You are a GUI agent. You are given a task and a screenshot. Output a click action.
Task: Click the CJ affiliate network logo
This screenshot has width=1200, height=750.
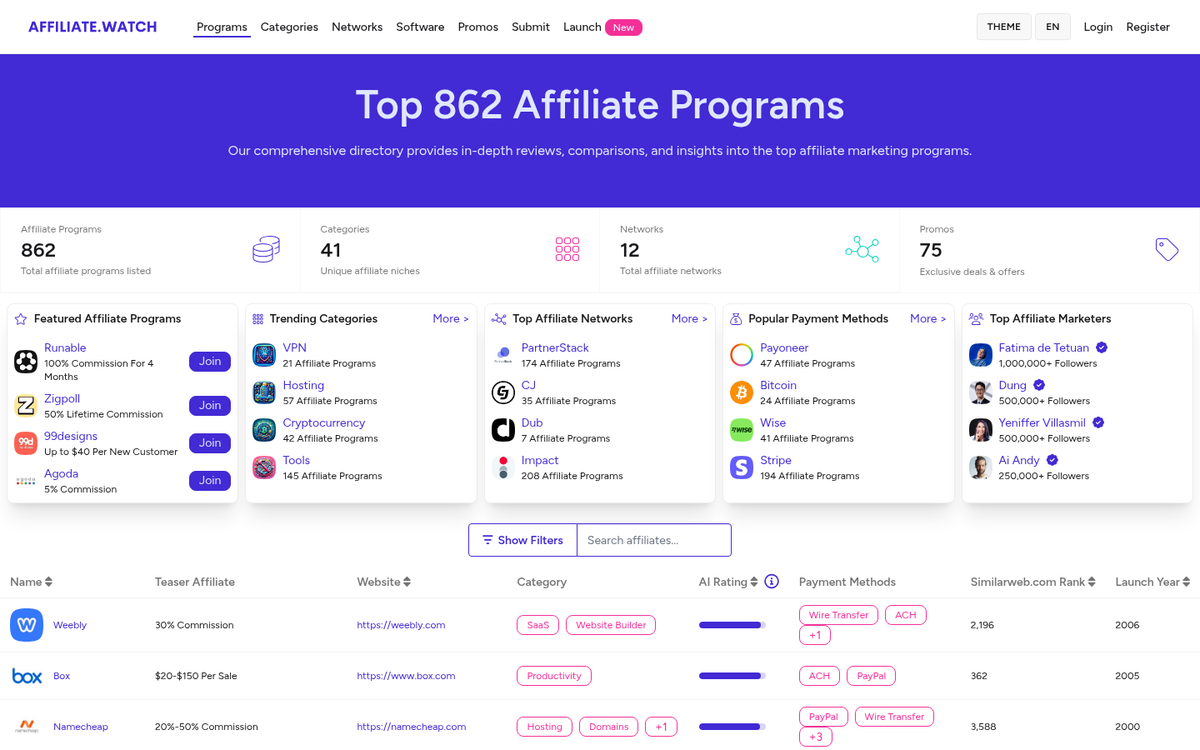(x=502, y=392)
